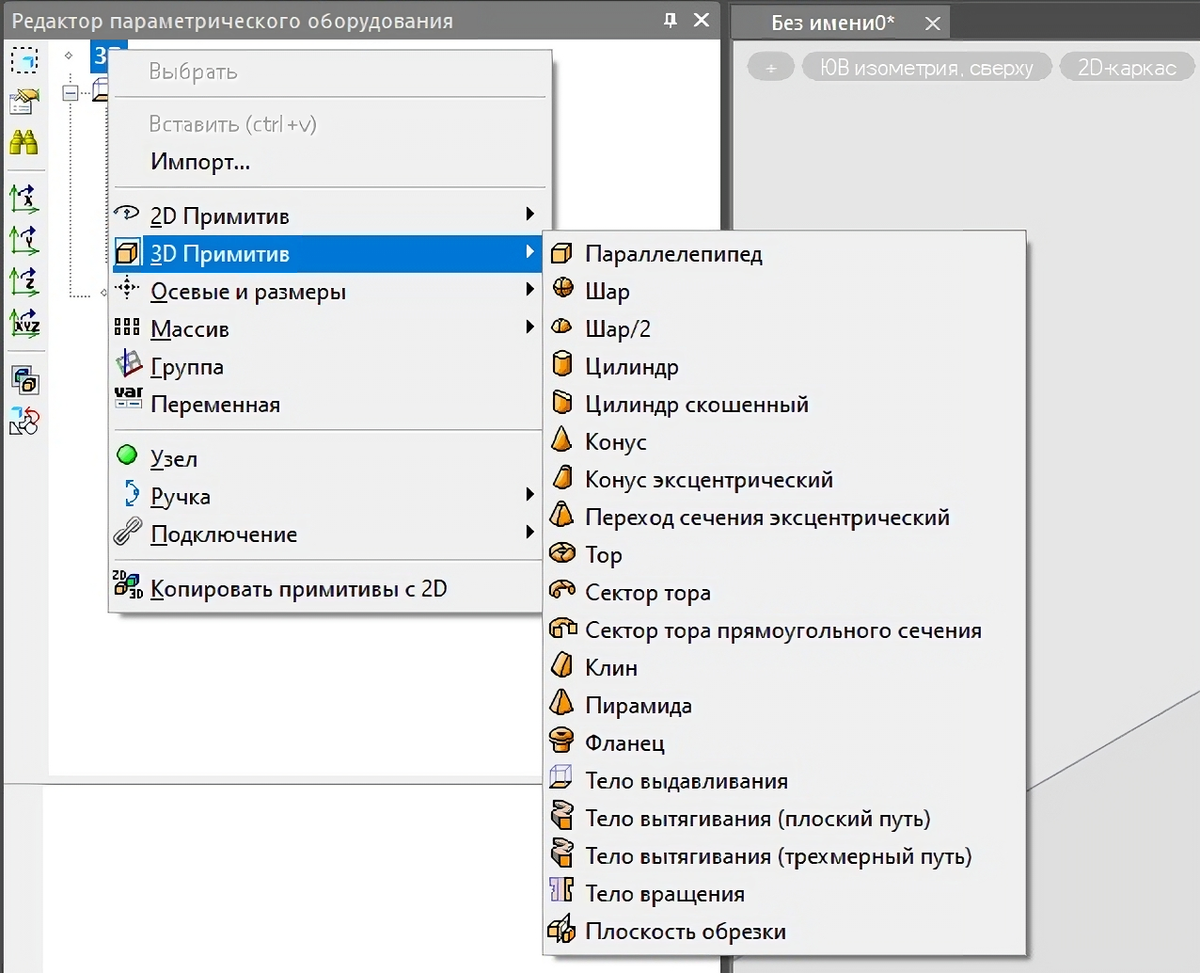
Task: Choose Импорт from the context menu
Action: [x=200, y=161]
